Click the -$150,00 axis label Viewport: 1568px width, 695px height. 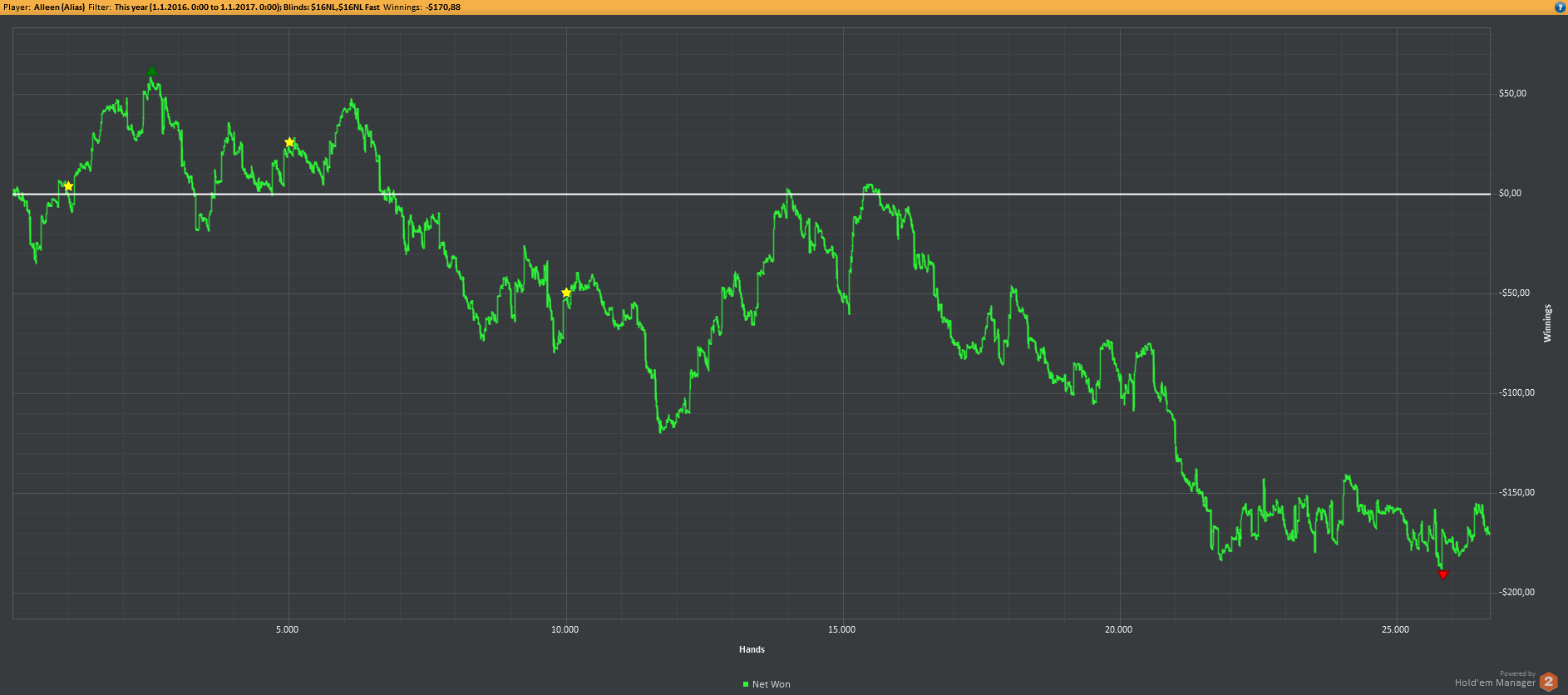pyautogui.click(x=1516, y=492)
